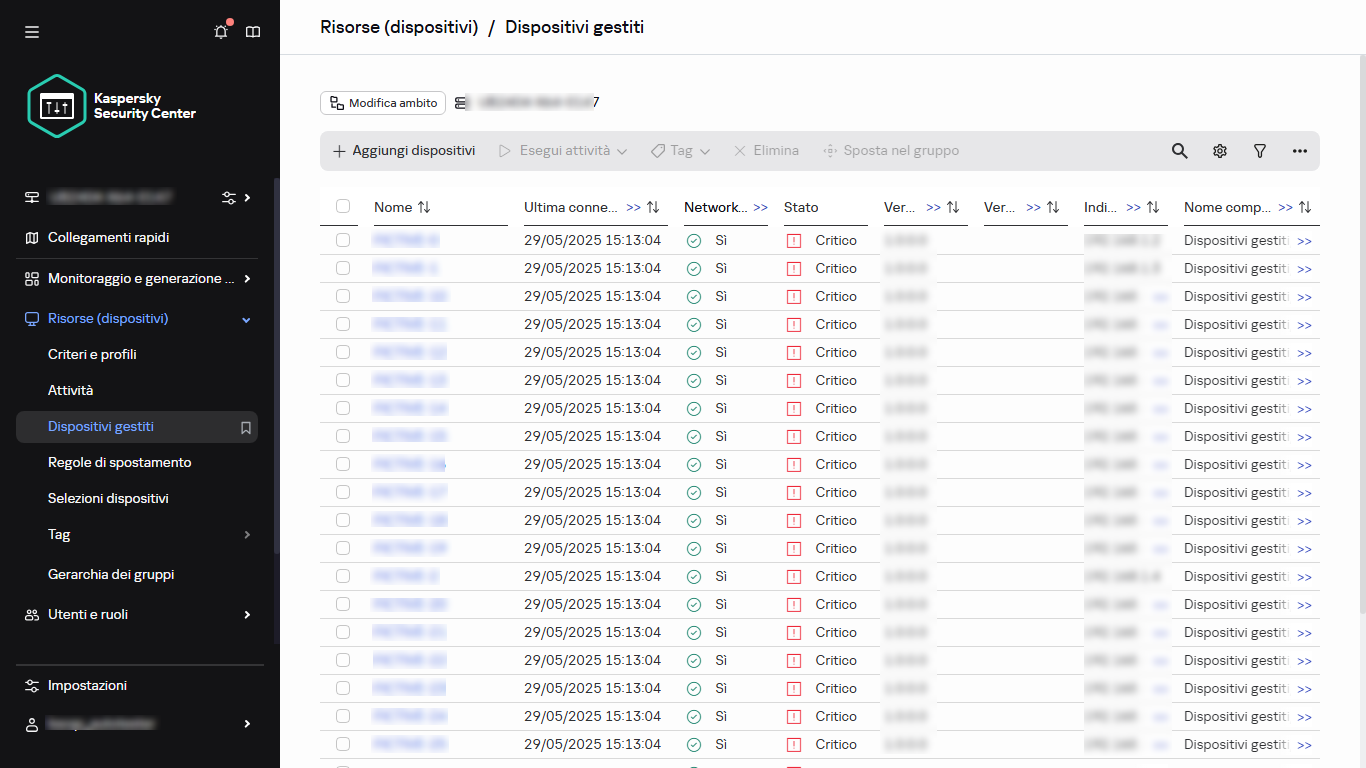Tick the checkbox of the last fully visible row
The image size is (1366, 768).
click(x=343, y=744)
